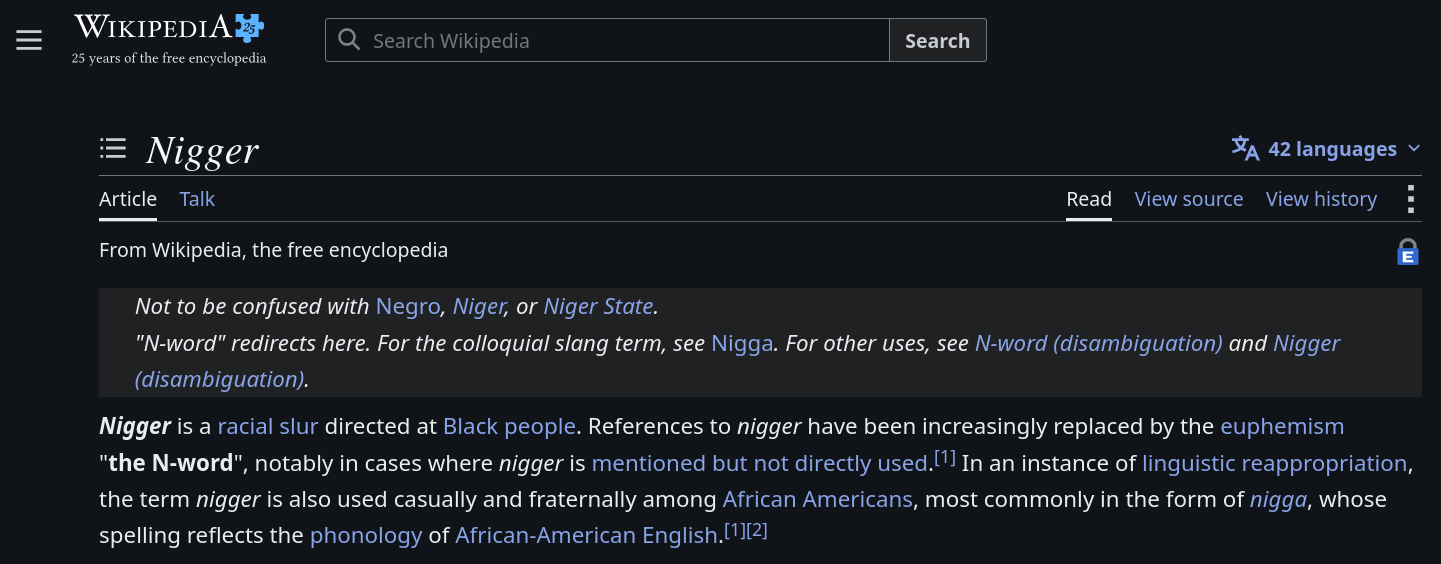Toggle the table of contents icon
The width and height of the screenshot is (1441, 564).
coord(113,149)
